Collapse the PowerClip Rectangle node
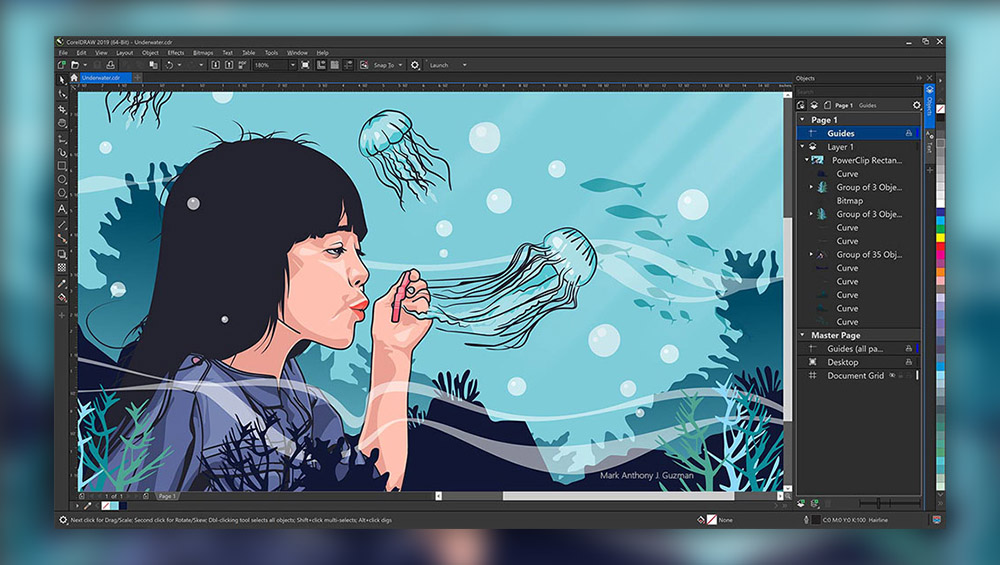 (807, 160)
